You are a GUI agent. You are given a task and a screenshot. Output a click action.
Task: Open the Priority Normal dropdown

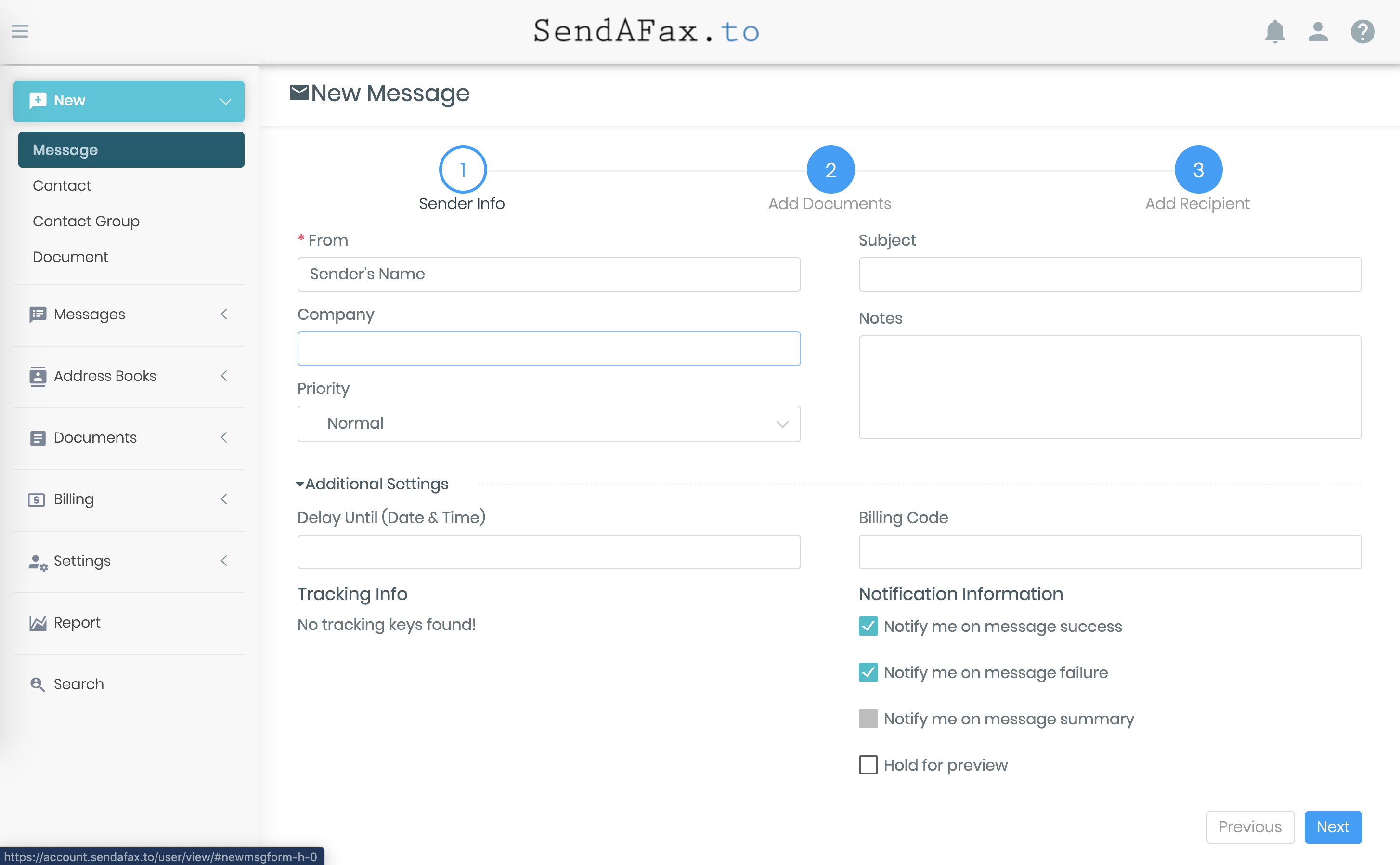(548, 424)
